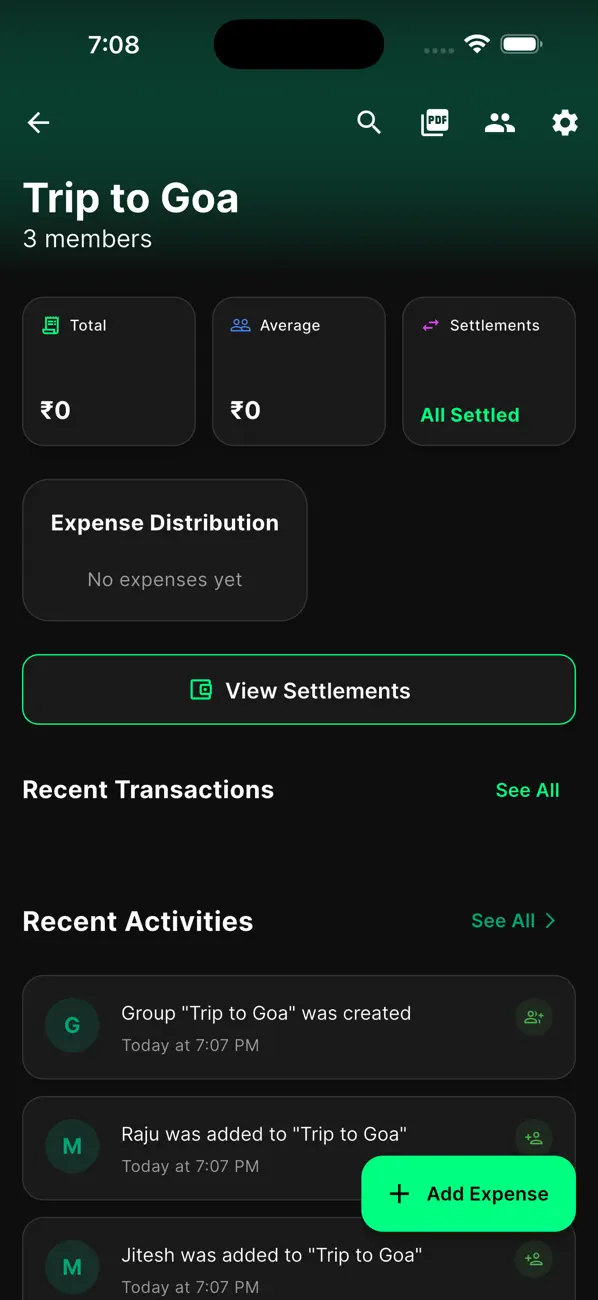Tap the person-added icon beside Raju activity
The height and width of the screenshot is (1300, 598).
(533, 1137)
